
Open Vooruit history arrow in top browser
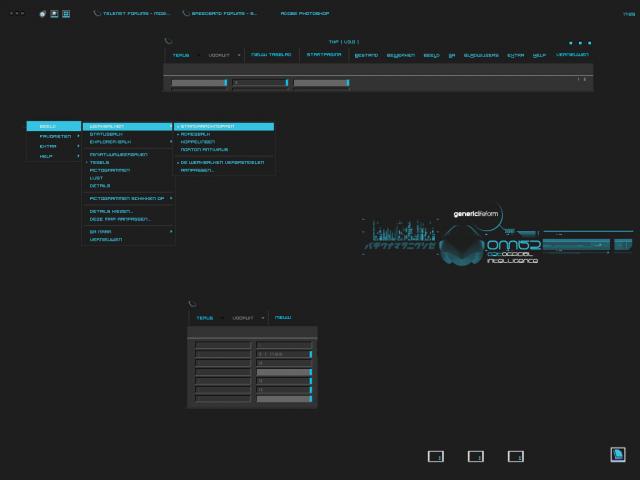[x=239, y=55]
